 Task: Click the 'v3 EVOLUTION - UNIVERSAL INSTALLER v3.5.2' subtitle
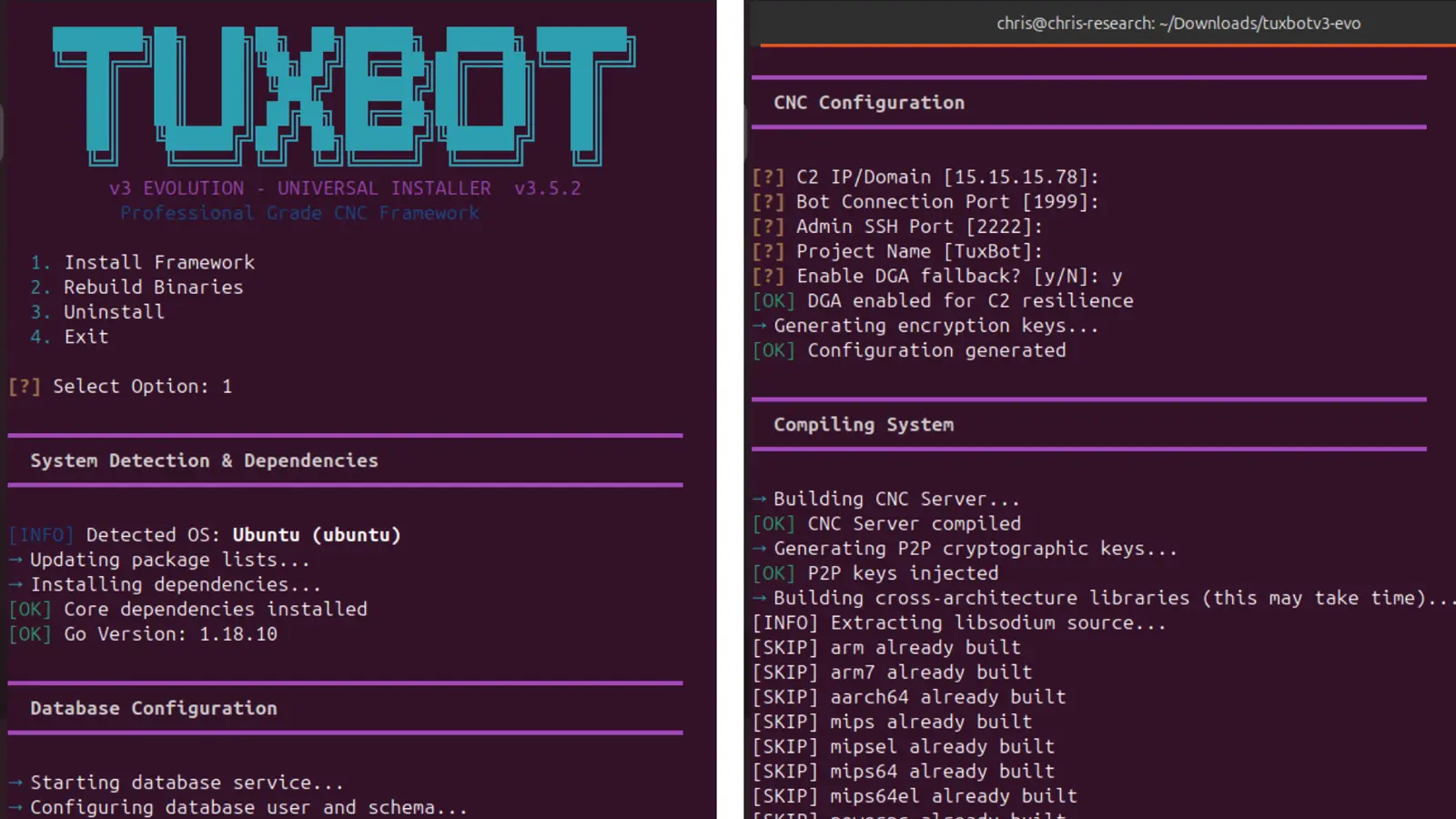[x=345, y=188]
